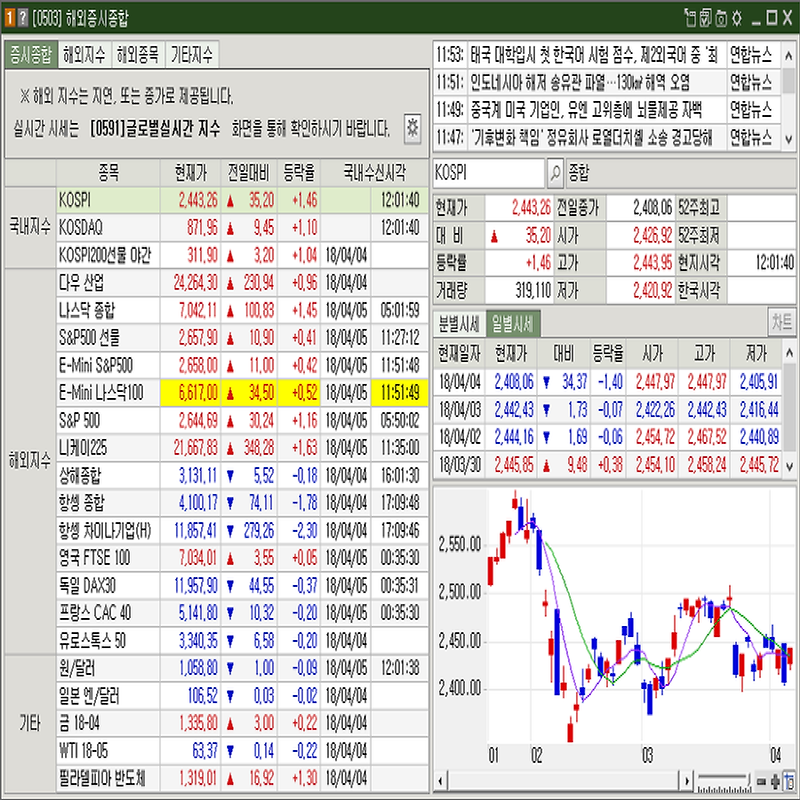Screen dimensions: 800x800
Task: Switch to the 해외지수 tab
Action: click(x=84, y=55)
